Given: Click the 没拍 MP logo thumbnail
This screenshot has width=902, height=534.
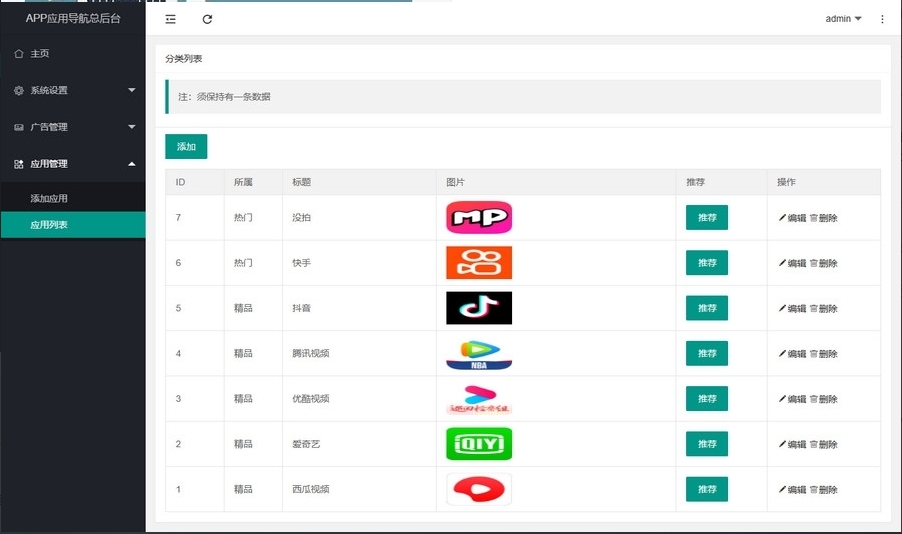Looking at the screenshot, I should [x=479, y=218].
